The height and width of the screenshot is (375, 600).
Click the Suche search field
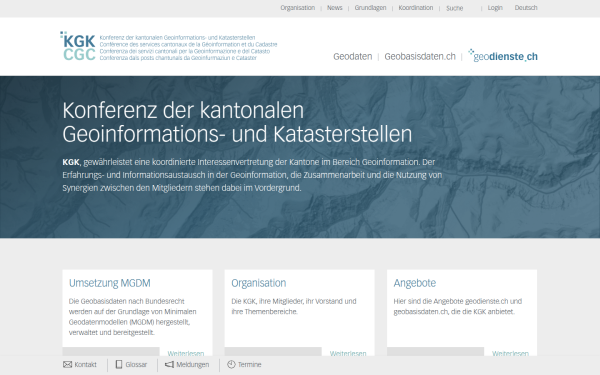461,8
